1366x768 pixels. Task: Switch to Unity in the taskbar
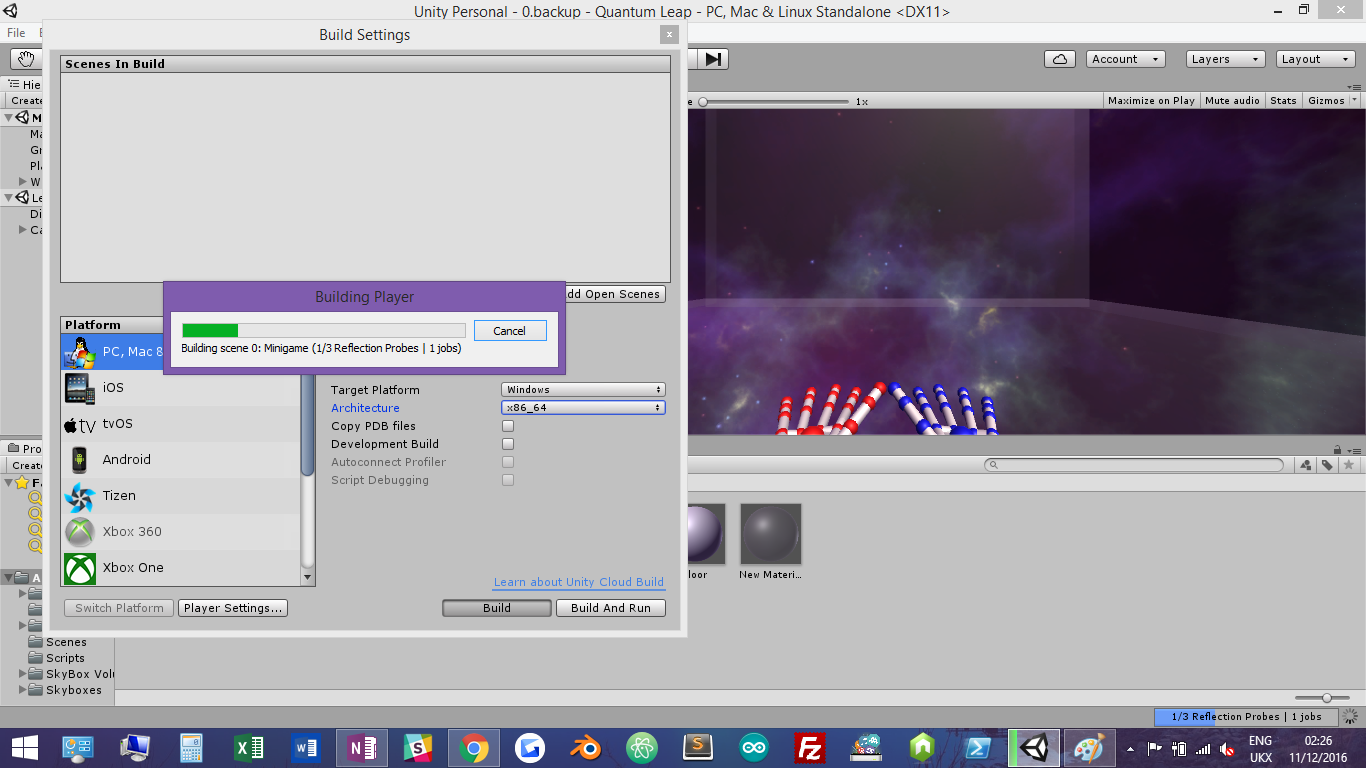tap(1033, 748)
